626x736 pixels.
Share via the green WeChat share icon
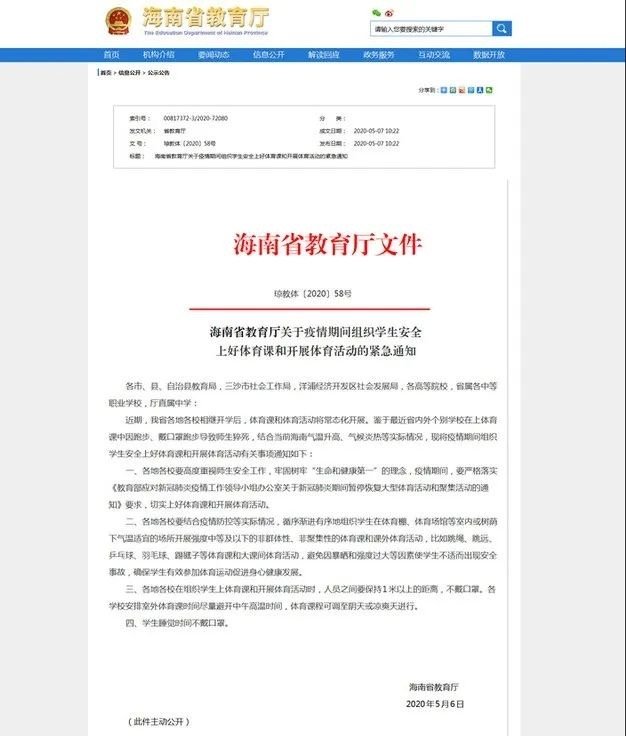coord(489,90)
